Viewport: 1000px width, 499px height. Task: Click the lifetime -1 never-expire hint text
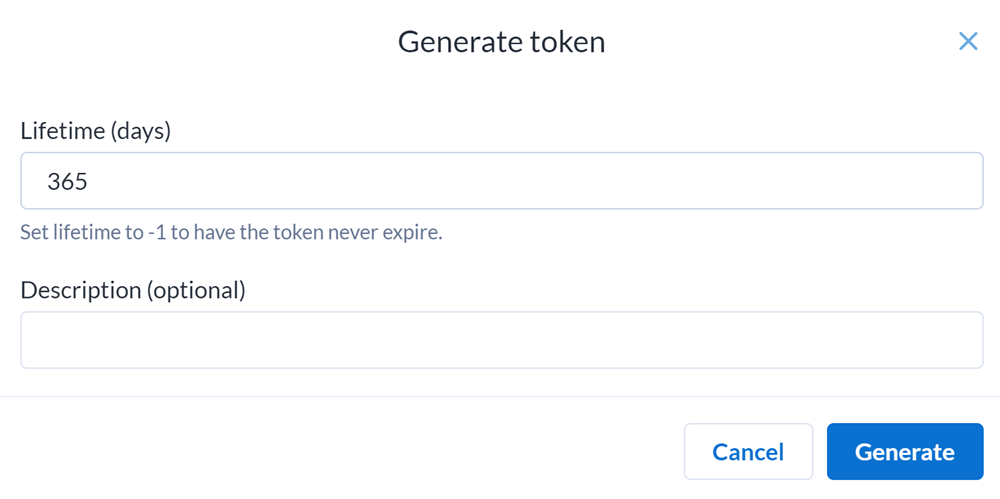click(231, 233)
